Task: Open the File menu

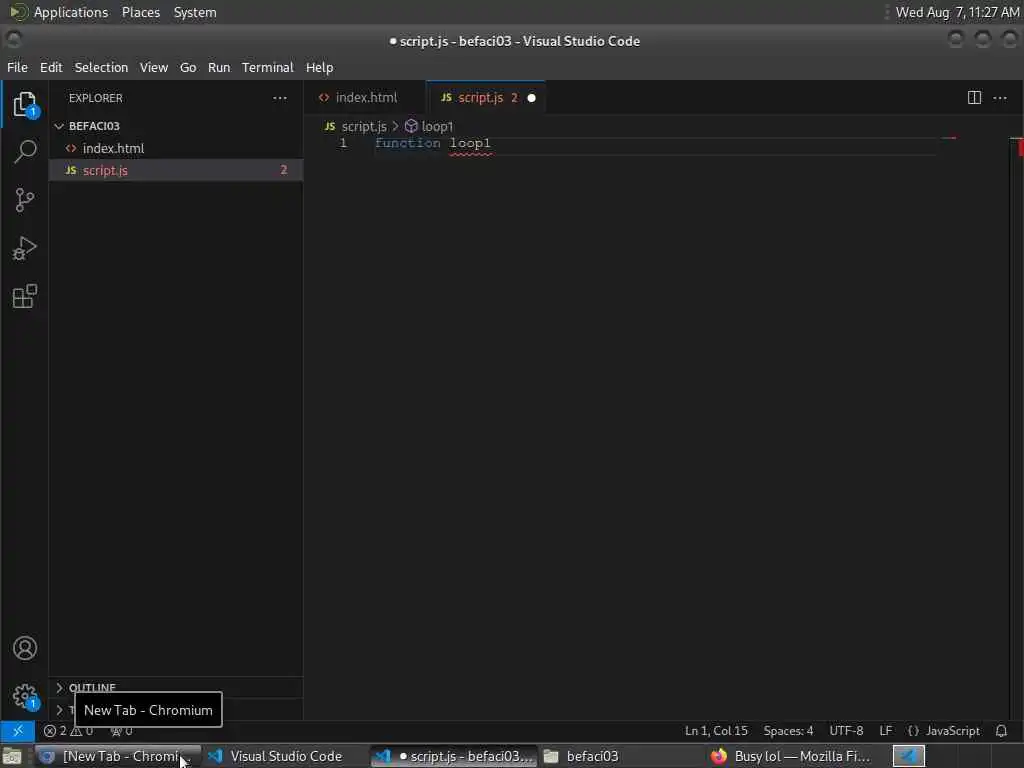Action: [x=17, y=67]
